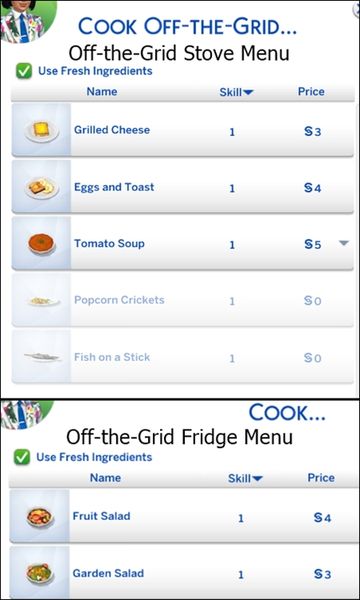The height and width of the screenshot is (600, 360).
Task: Sort stove recipes by Name header
Action: coord(102,91)
